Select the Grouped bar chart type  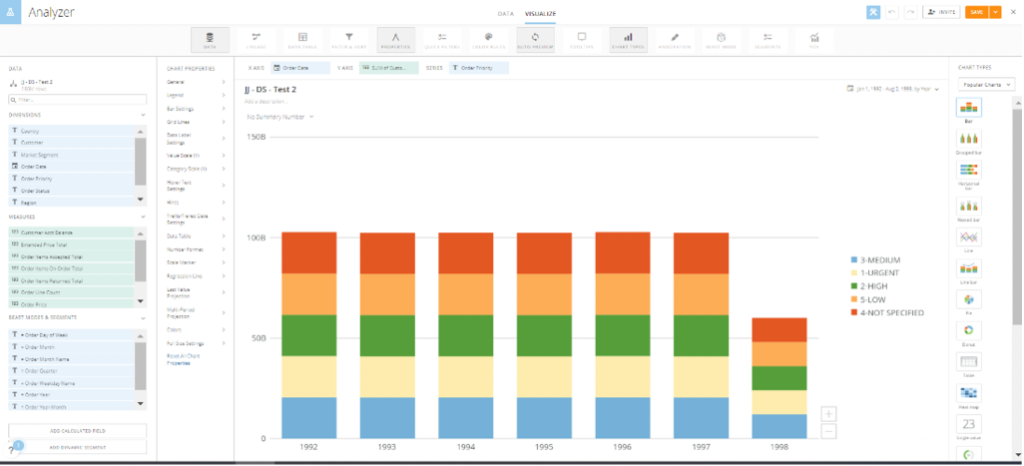(968, 139)
